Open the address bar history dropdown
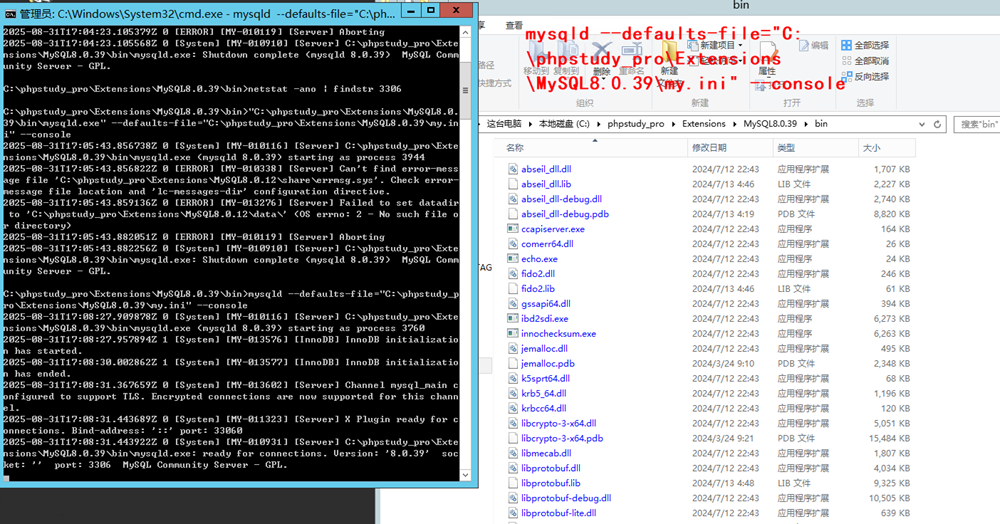 click(922, 124)
